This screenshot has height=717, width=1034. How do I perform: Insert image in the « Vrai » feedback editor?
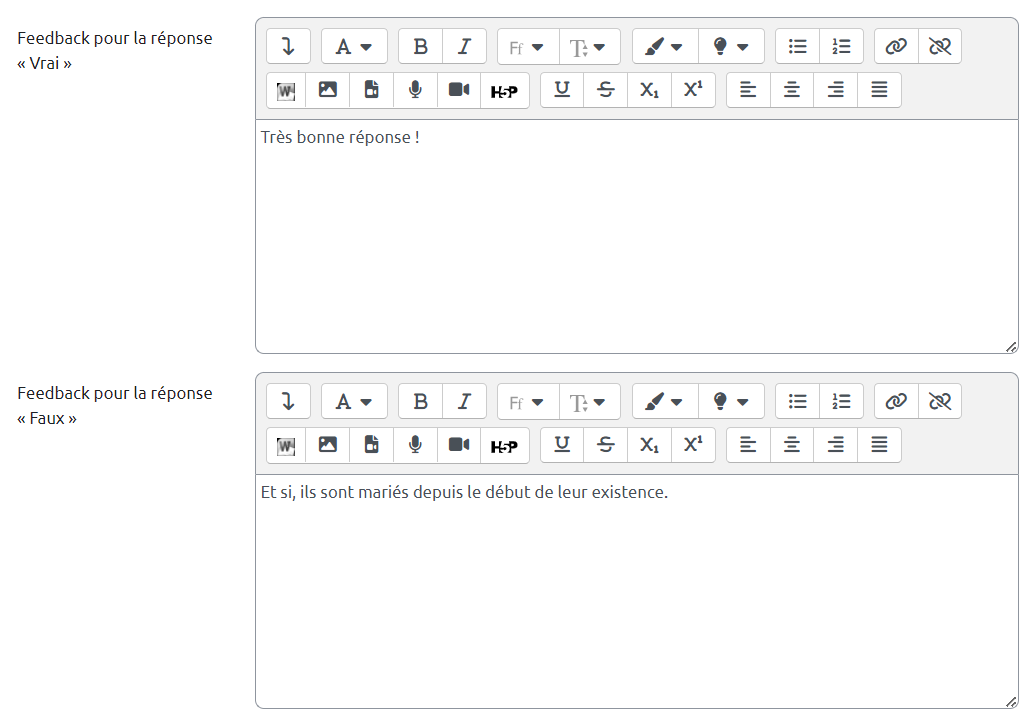coord(327,90)
